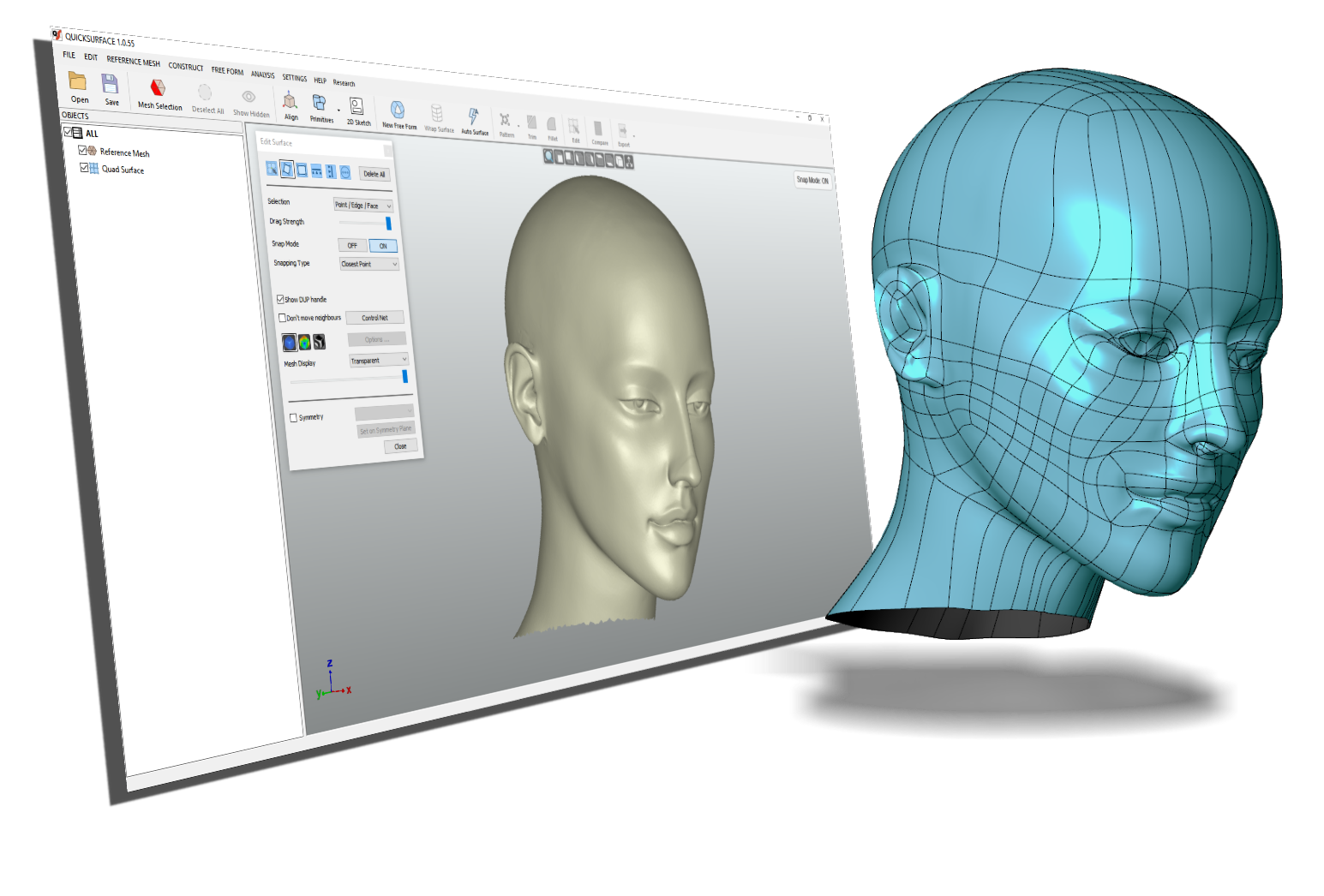Click the Close button in Edit Surface
The height and width of the screenshot is (896, 1324).
click(x=400, y=446)
